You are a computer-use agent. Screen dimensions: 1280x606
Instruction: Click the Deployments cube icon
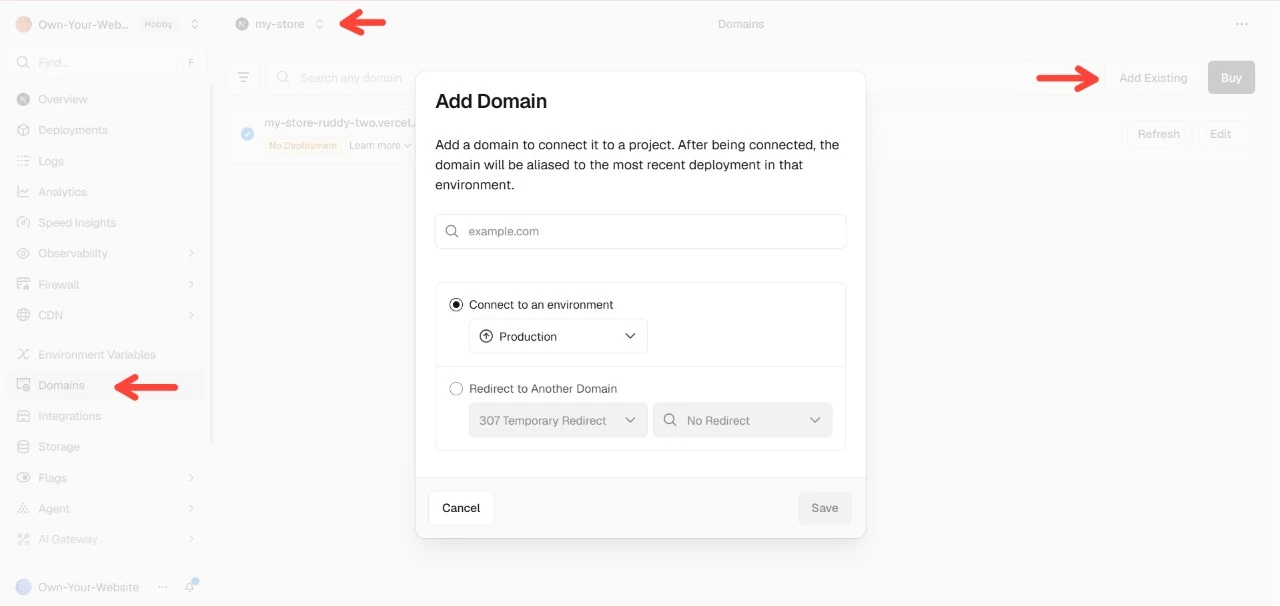[23, 130]
